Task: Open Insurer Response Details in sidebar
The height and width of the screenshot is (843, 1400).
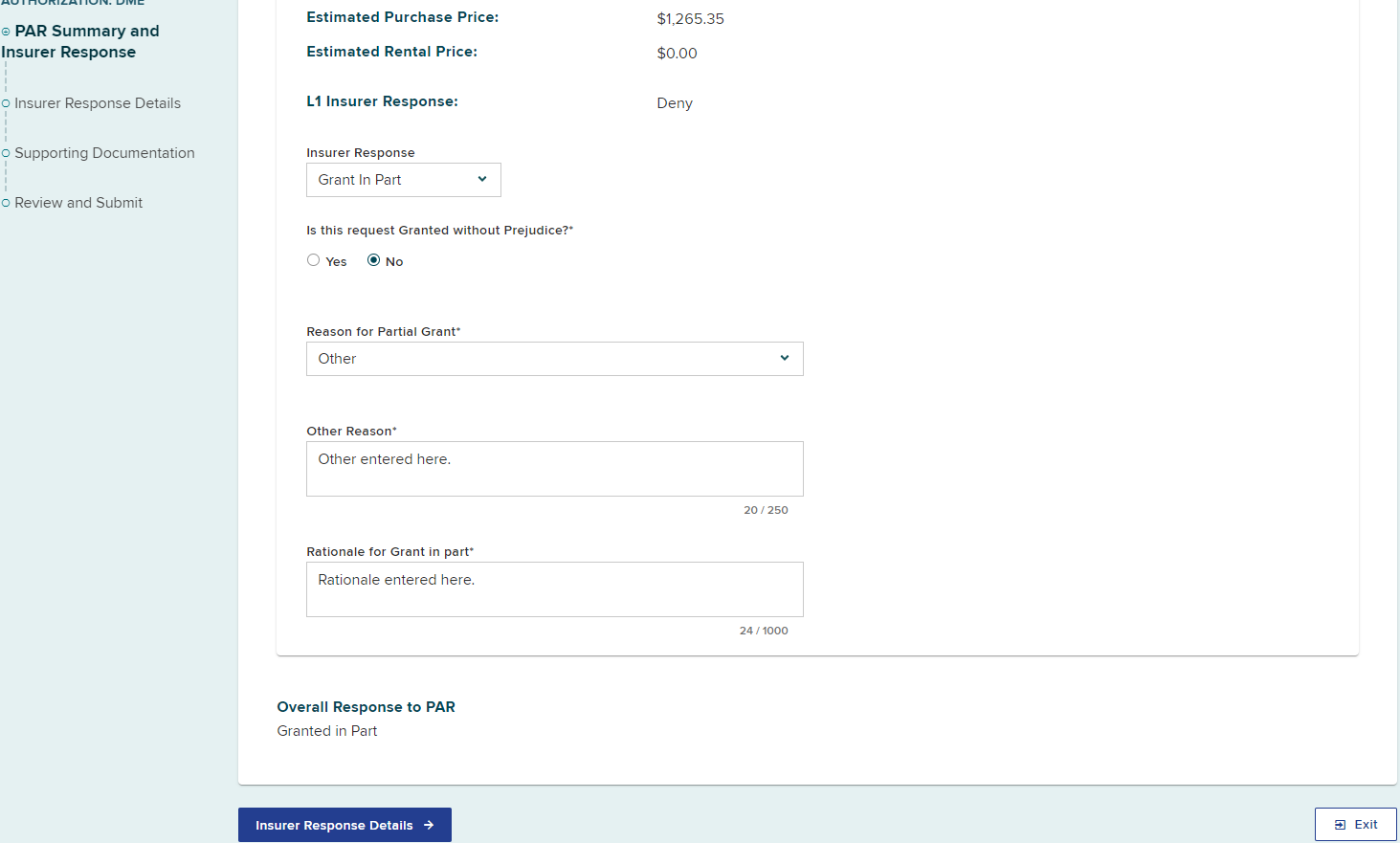Action: (98, 103)
